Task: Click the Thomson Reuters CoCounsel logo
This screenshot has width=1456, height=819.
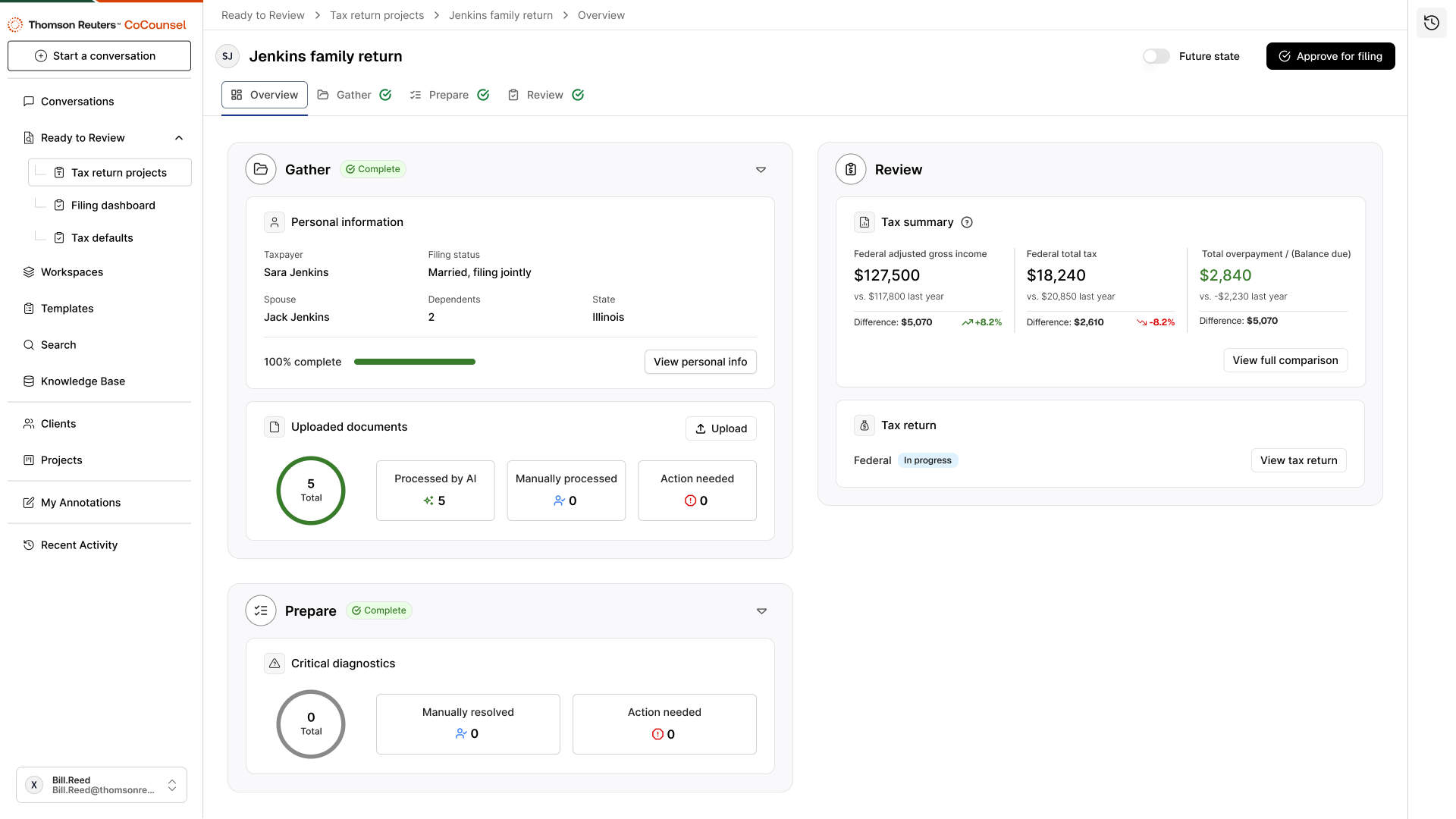Action: (x=97, y=24)
